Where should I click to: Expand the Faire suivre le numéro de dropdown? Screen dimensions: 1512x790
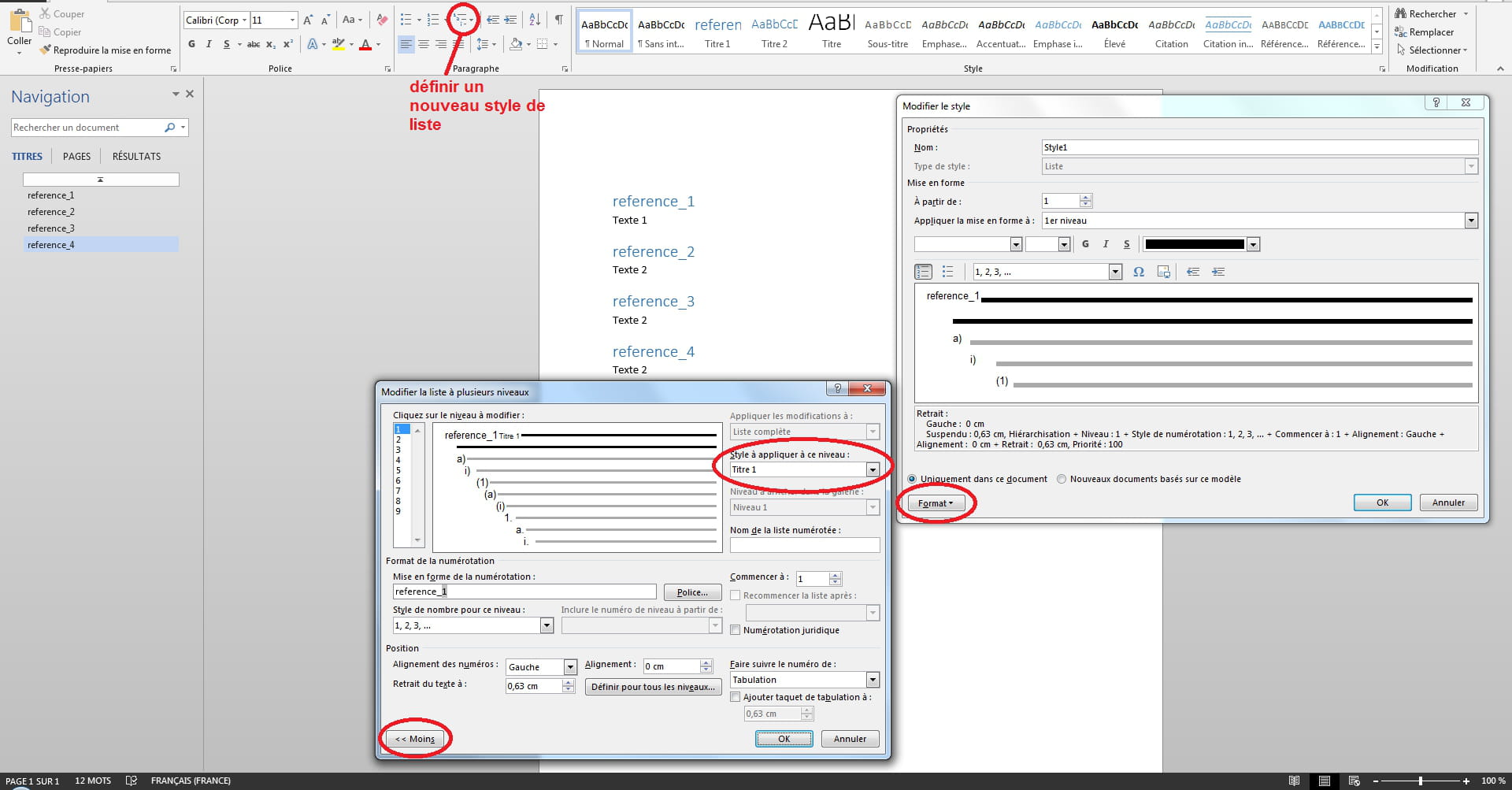[872, 680]
